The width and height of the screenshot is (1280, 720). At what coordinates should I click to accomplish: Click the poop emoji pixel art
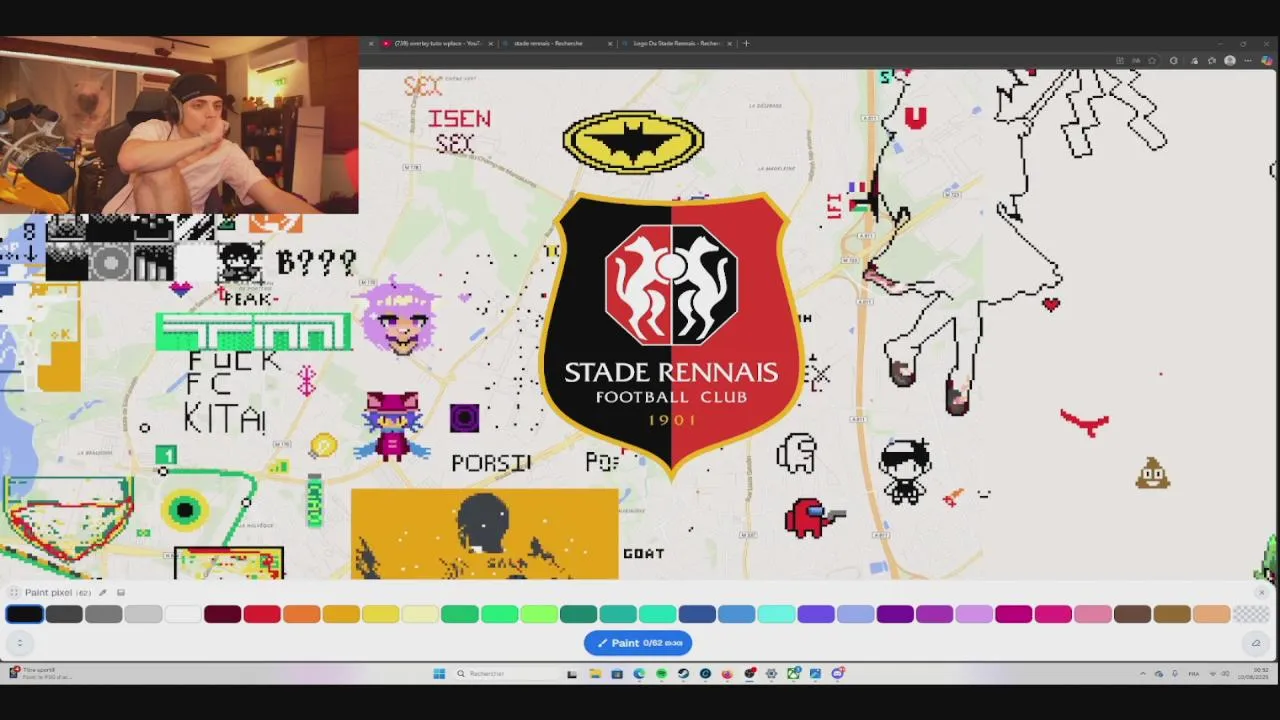(x=1152, y=474)
